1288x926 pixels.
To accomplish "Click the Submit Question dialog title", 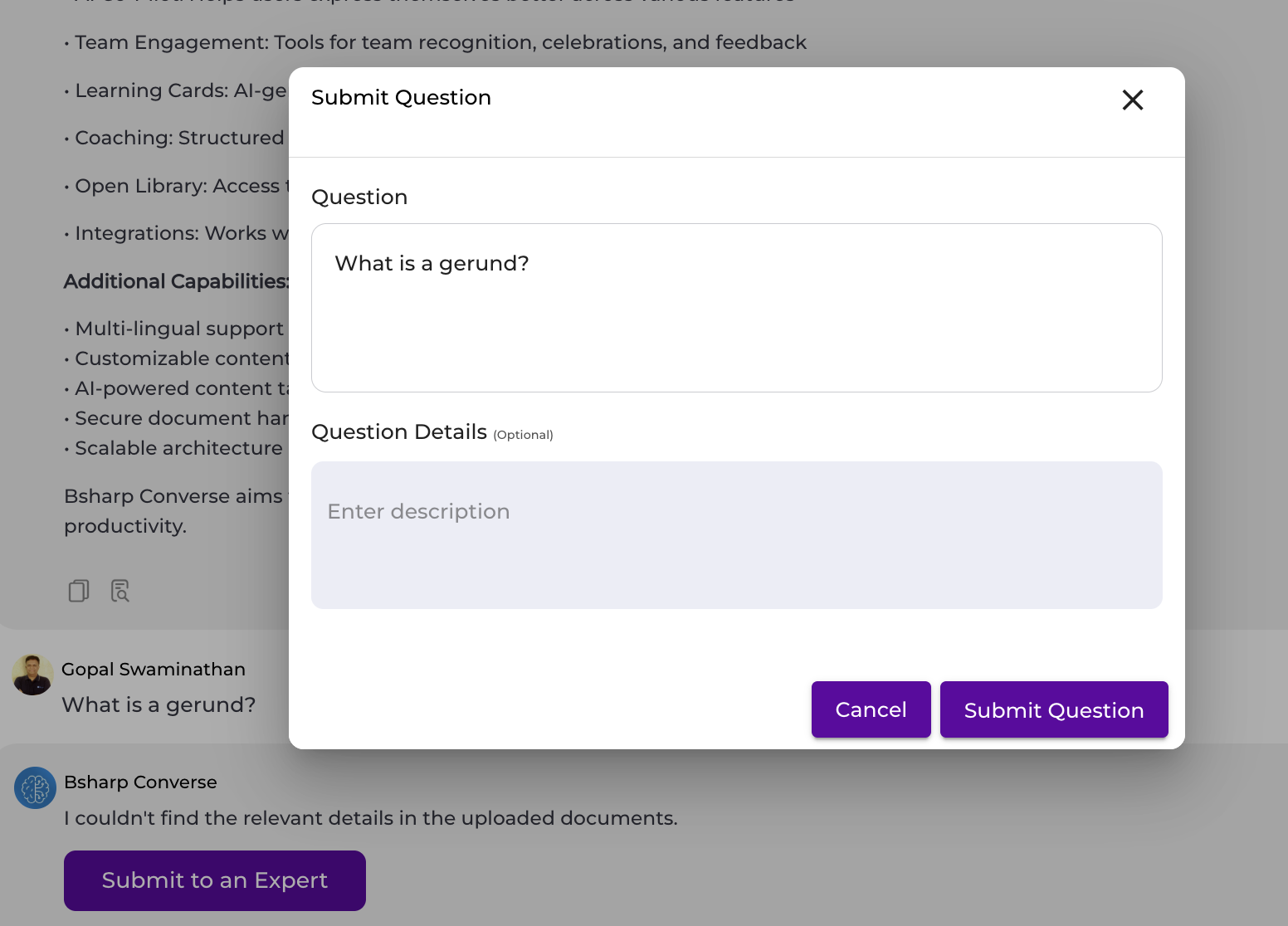I will (x=401, y=97).
